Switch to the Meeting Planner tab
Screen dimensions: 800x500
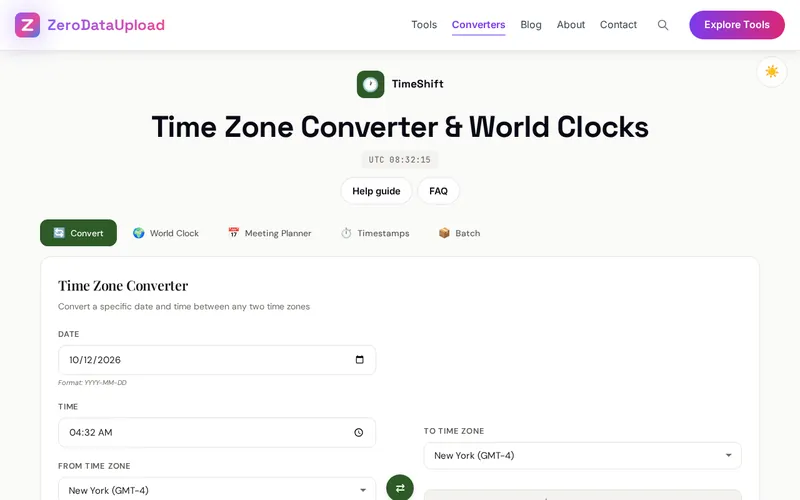pos(270,233)
